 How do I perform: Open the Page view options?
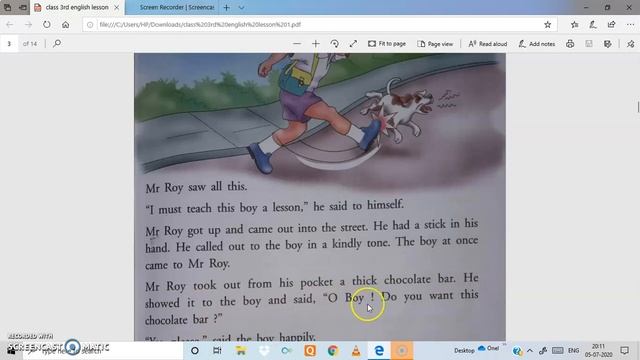tap(435, 44)
